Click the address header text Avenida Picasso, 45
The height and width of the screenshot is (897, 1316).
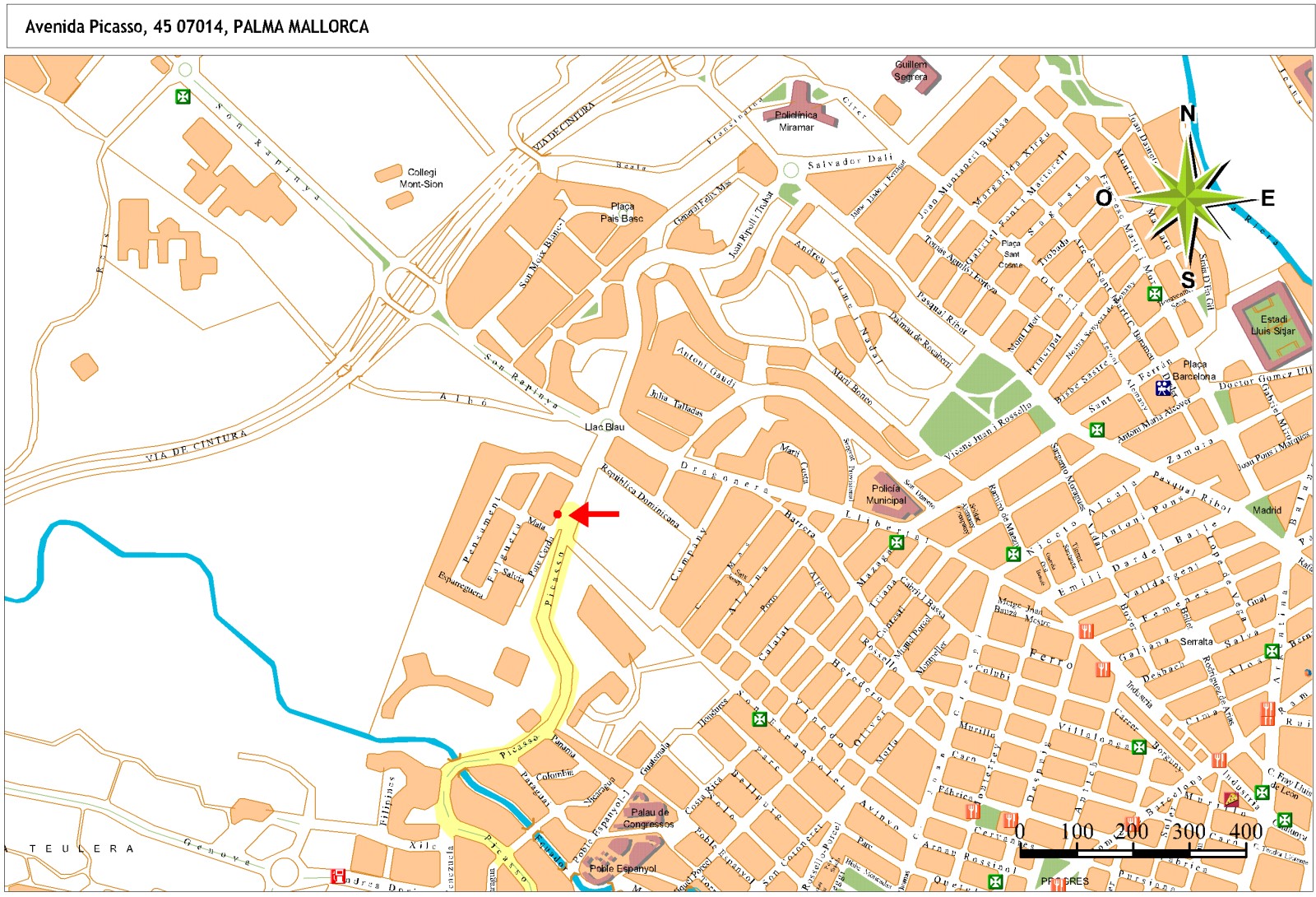[x=197, y=27]
